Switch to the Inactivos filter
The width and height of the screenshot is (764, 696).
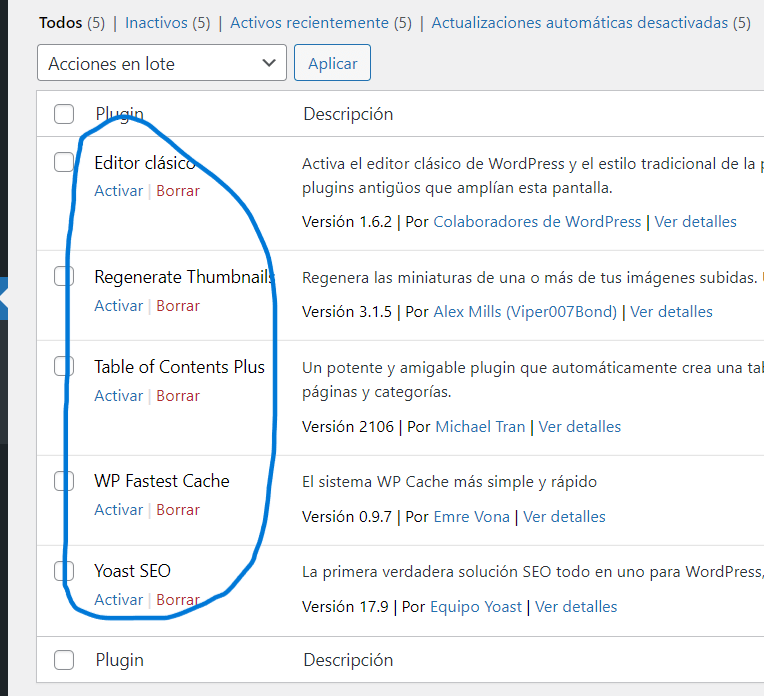coord(156,23)
